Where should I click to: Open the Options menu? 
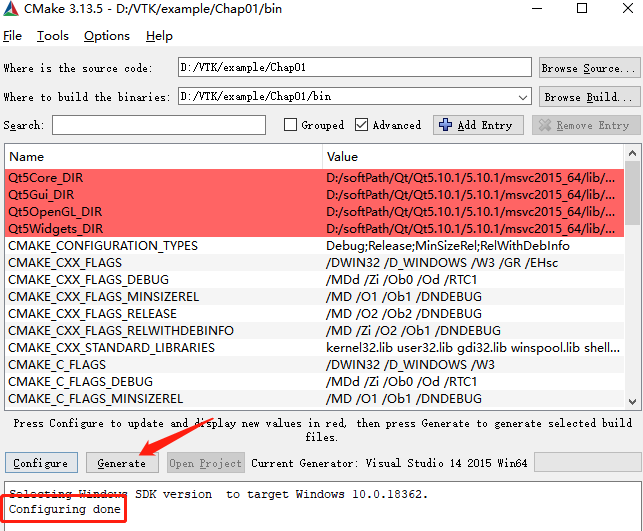pyautogui.click(x=107, y=36)
